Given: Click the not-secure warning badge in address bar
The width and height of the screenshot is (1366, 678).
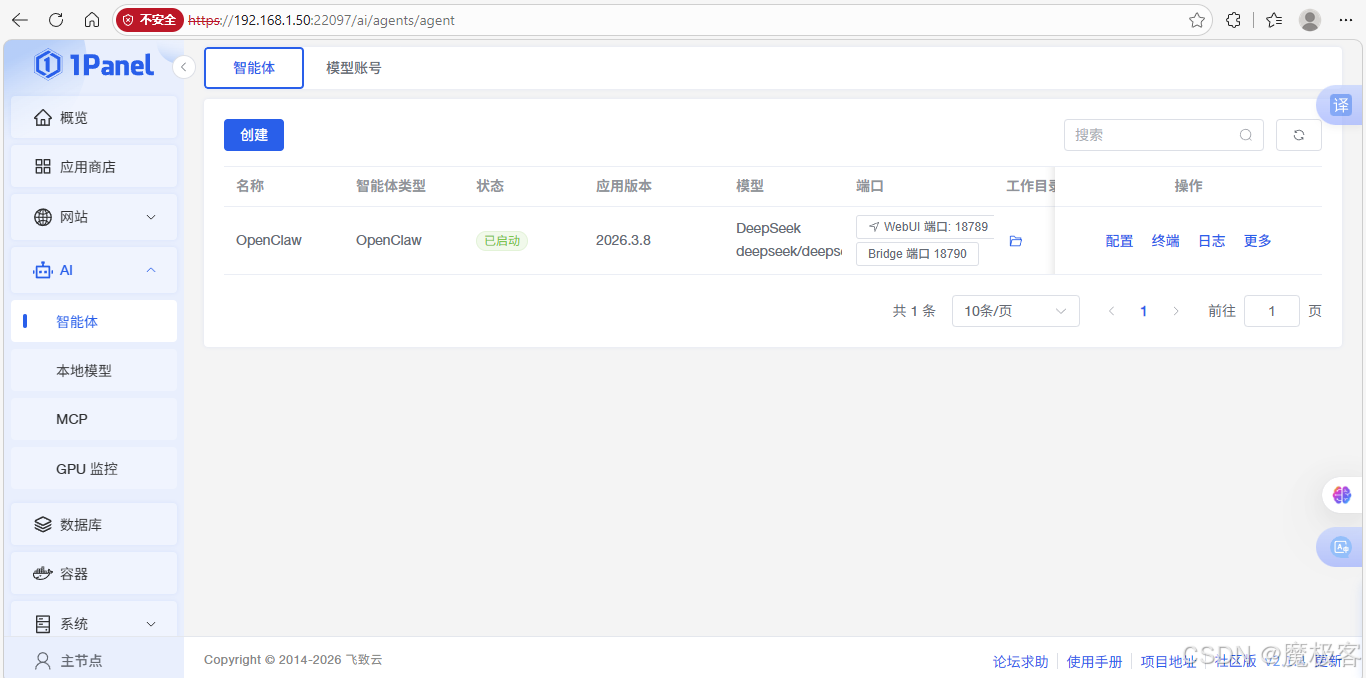Looking at the screenshot, I should 150,20.
